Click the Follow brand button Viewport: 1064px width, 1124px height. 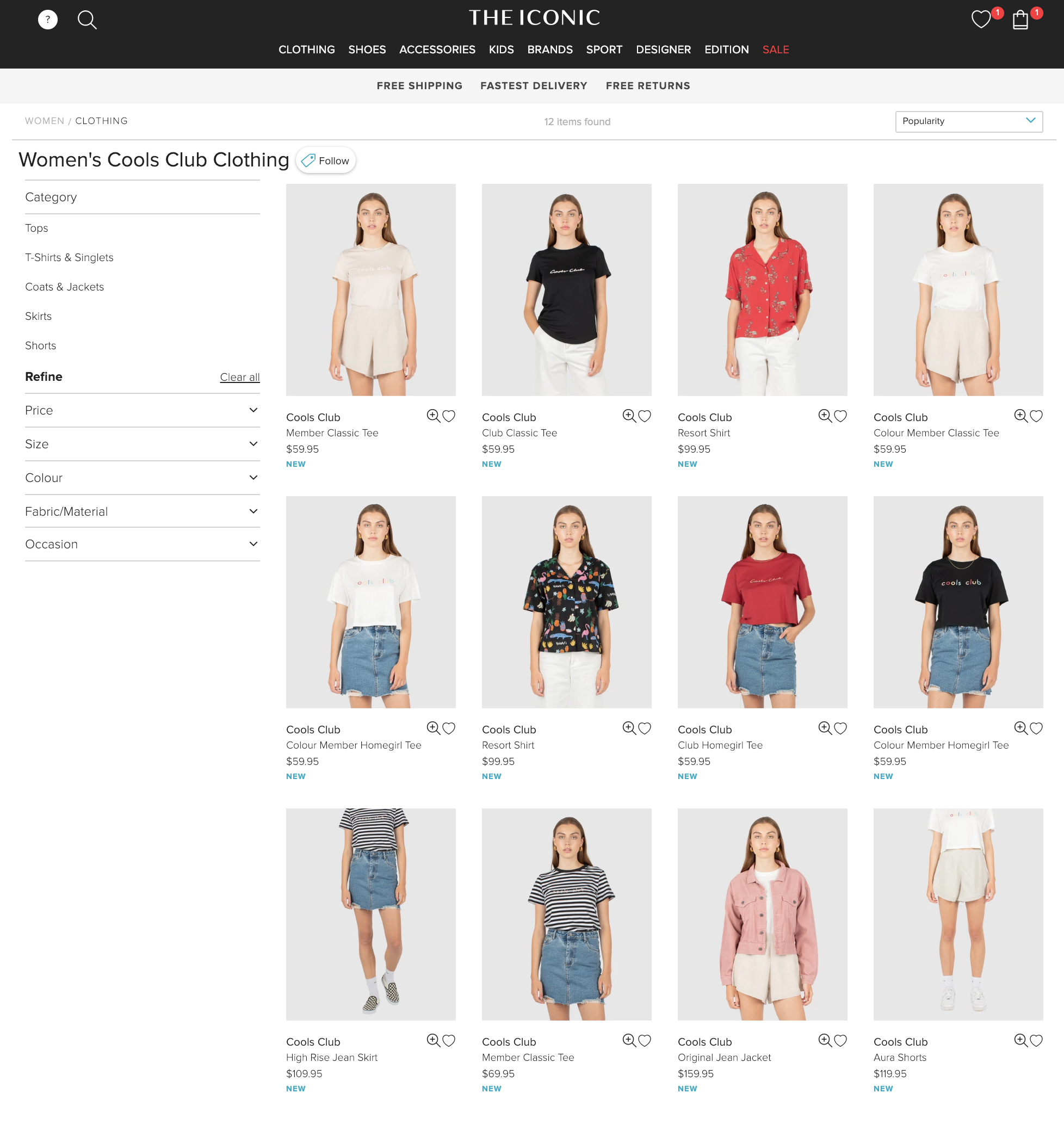click(325, 160)
